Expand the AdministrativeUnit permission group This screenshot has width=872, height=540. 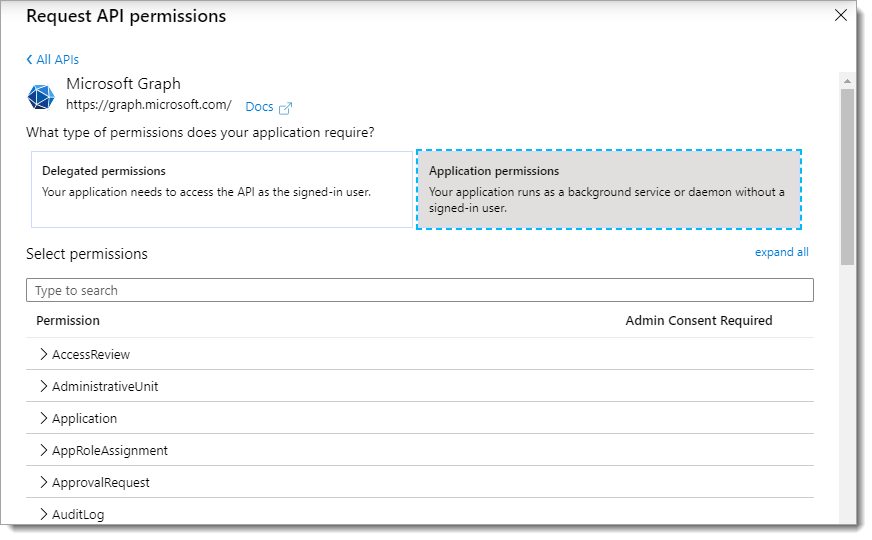click(44, 386)
